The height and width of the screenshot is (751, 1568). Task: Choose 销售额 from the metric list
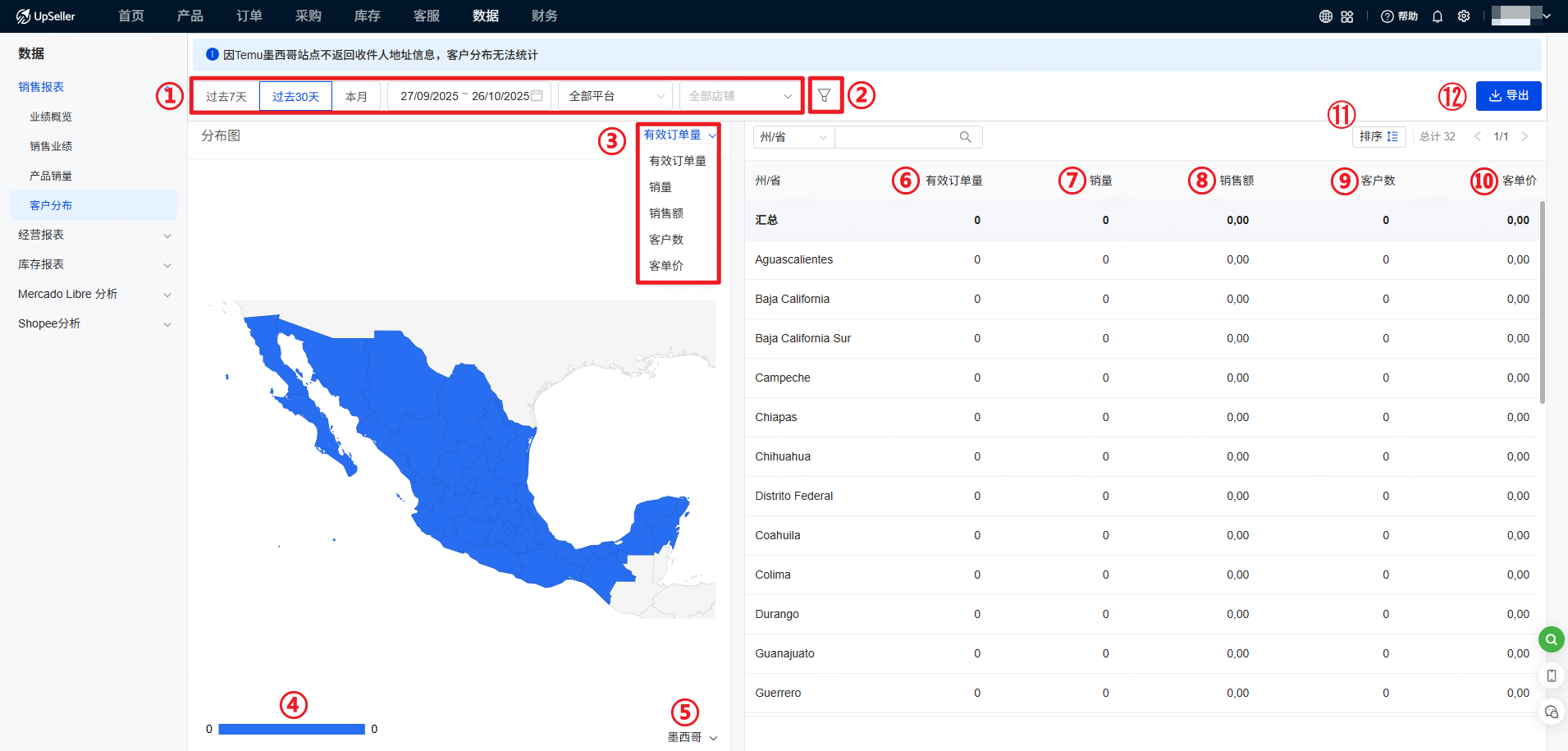coord(666,213)
